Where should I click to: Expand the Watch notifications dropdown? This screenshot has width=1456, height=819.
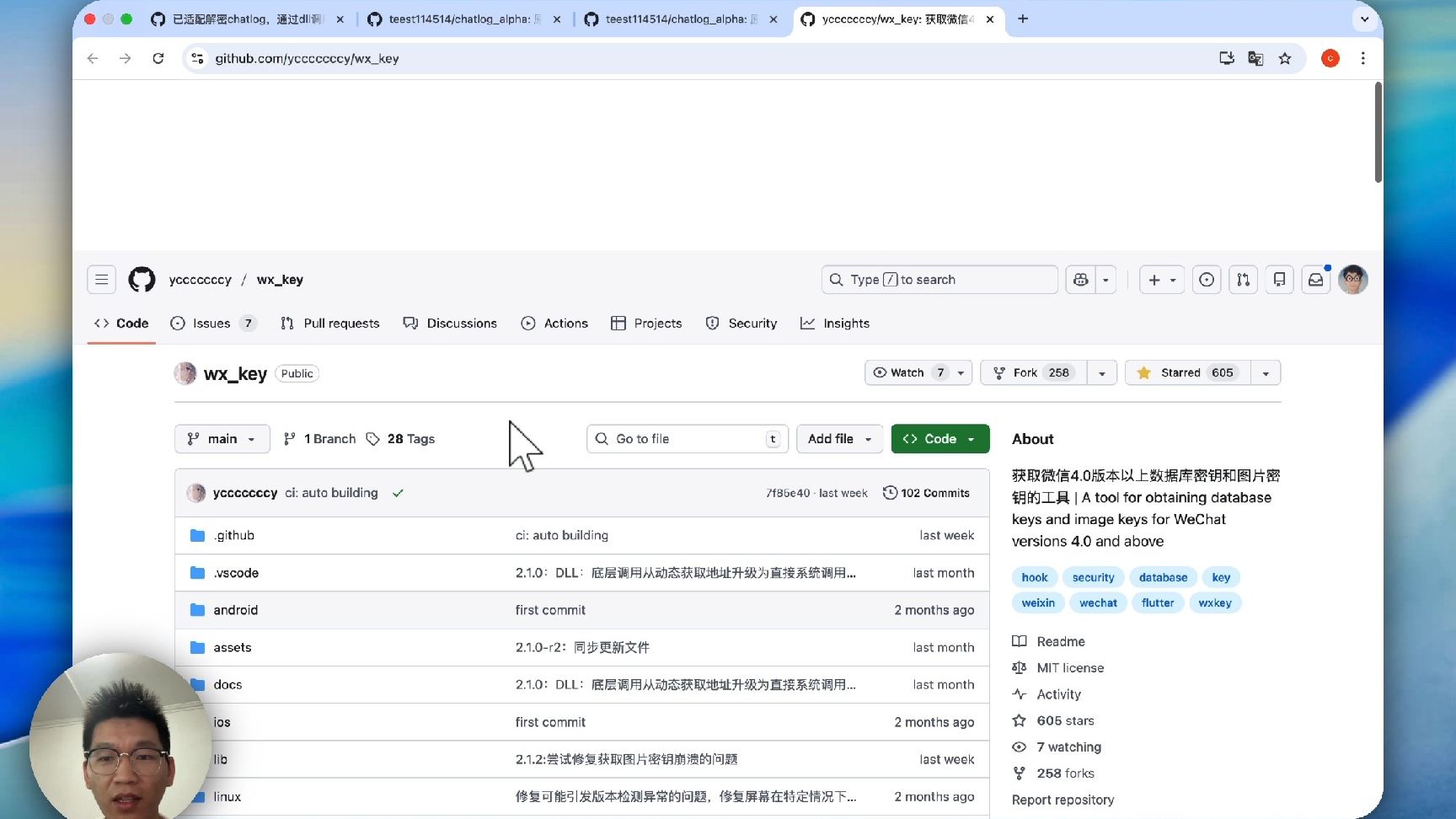(918, 372)
